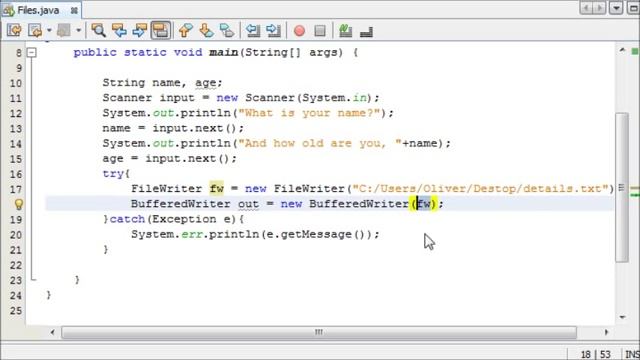640x360 pixels.
Task: Close the Files.java tab
Action: [74, 11]
